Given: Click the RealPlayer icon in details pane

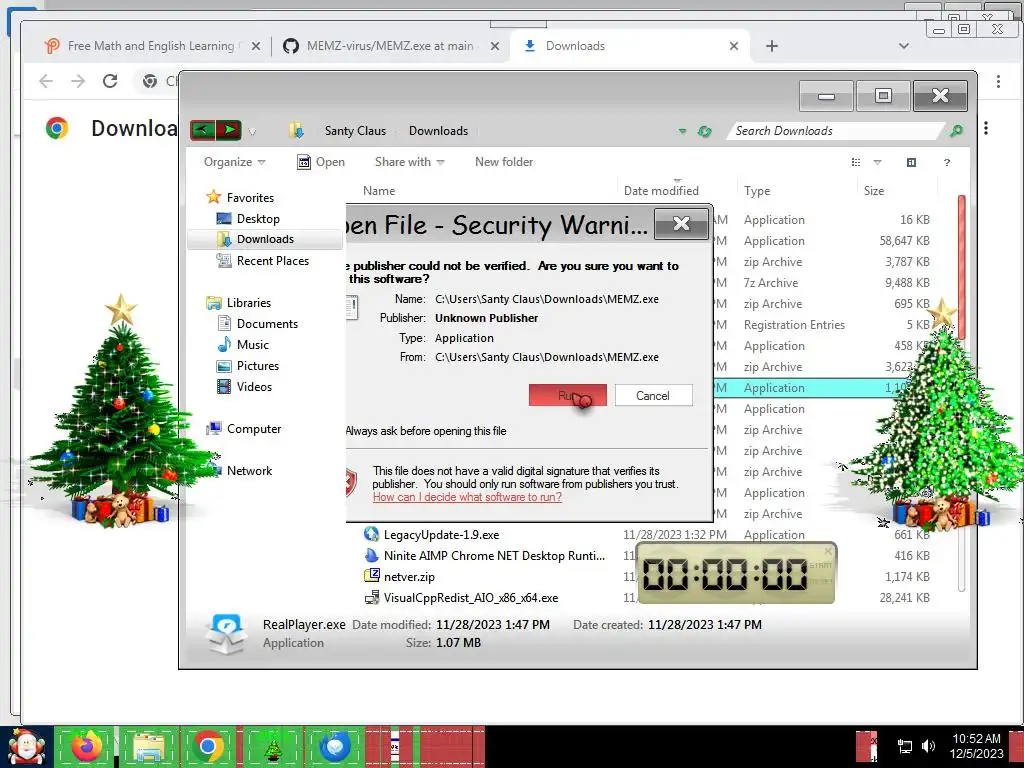Looking at the screenshot, I should pos(225,633).
